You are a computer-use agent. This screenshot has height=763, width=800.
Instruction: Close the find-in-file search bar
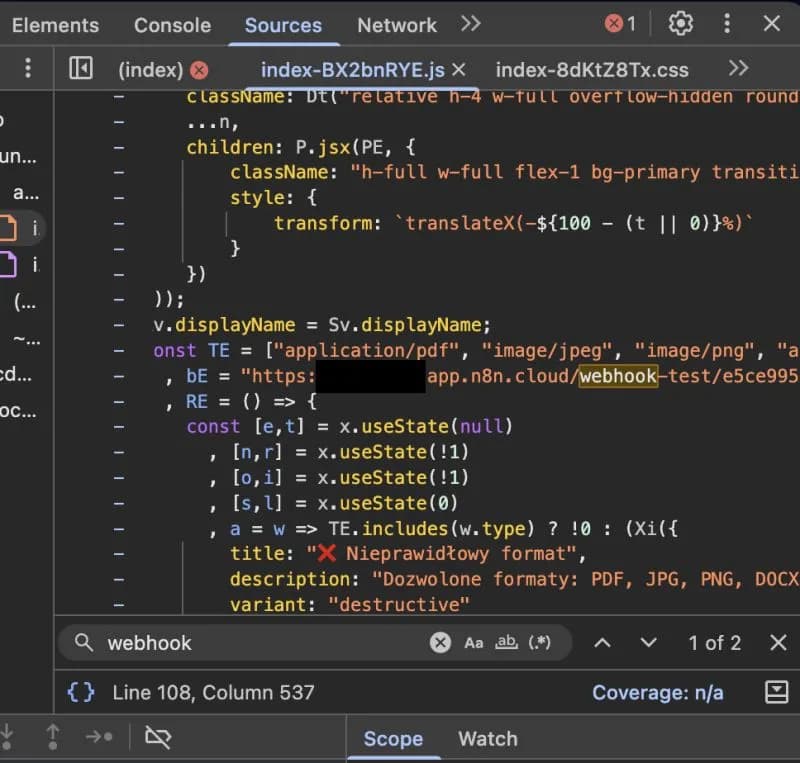tap(778, 643)
